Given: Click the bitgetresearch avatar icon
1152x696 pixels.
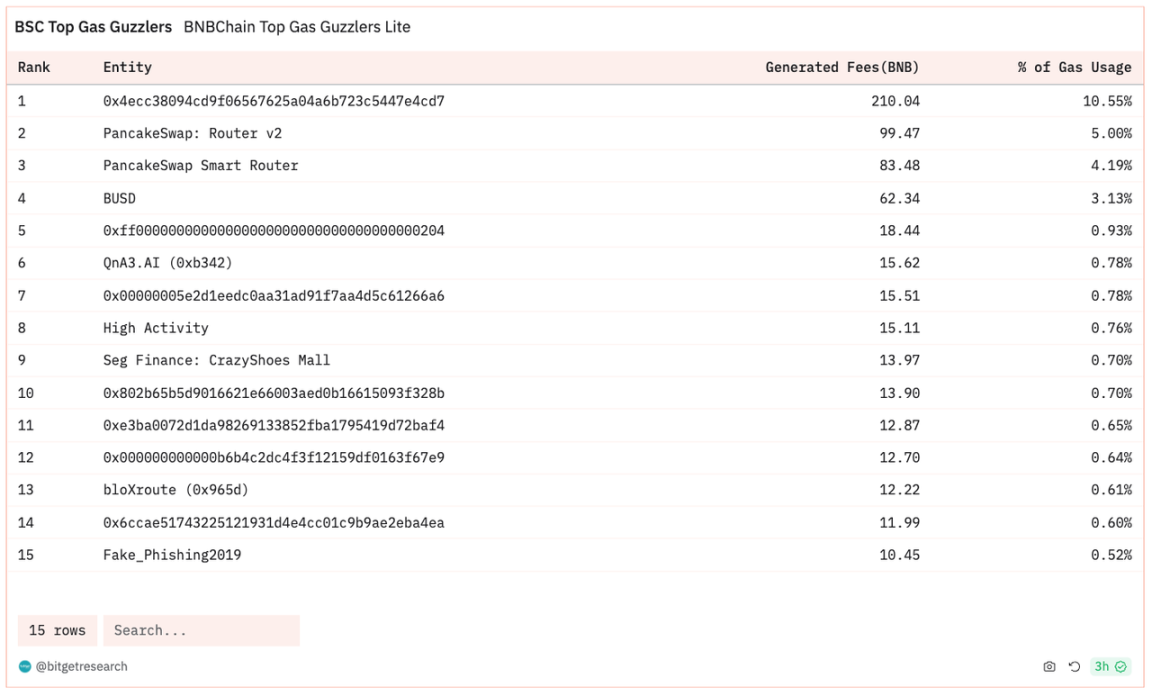Looking at the screenshot, I should pos(25,667).
